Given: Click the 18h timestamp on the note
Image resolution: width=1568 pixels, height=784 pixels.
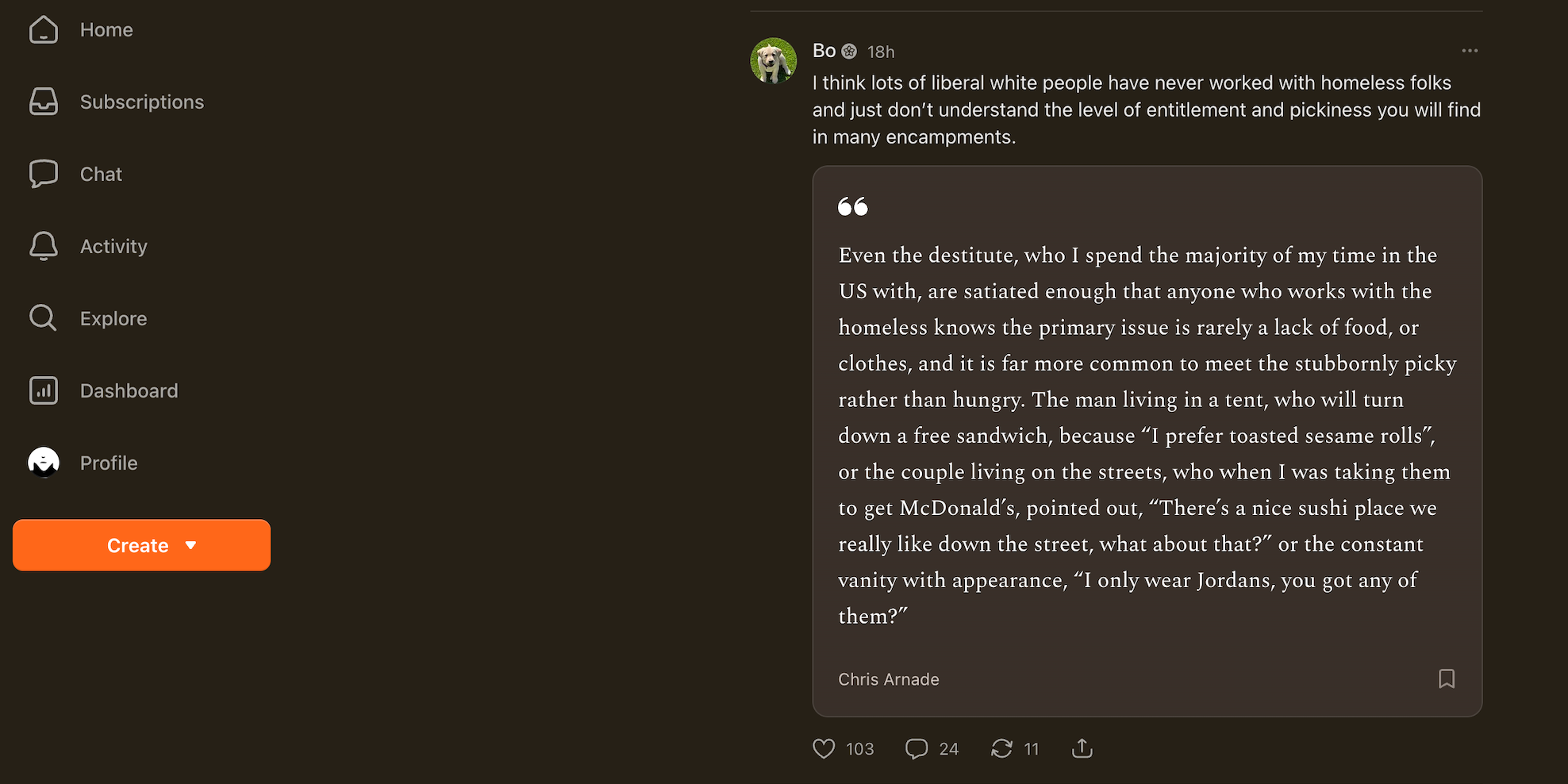Looking at the screenshot, I should (x=880, y=52).
